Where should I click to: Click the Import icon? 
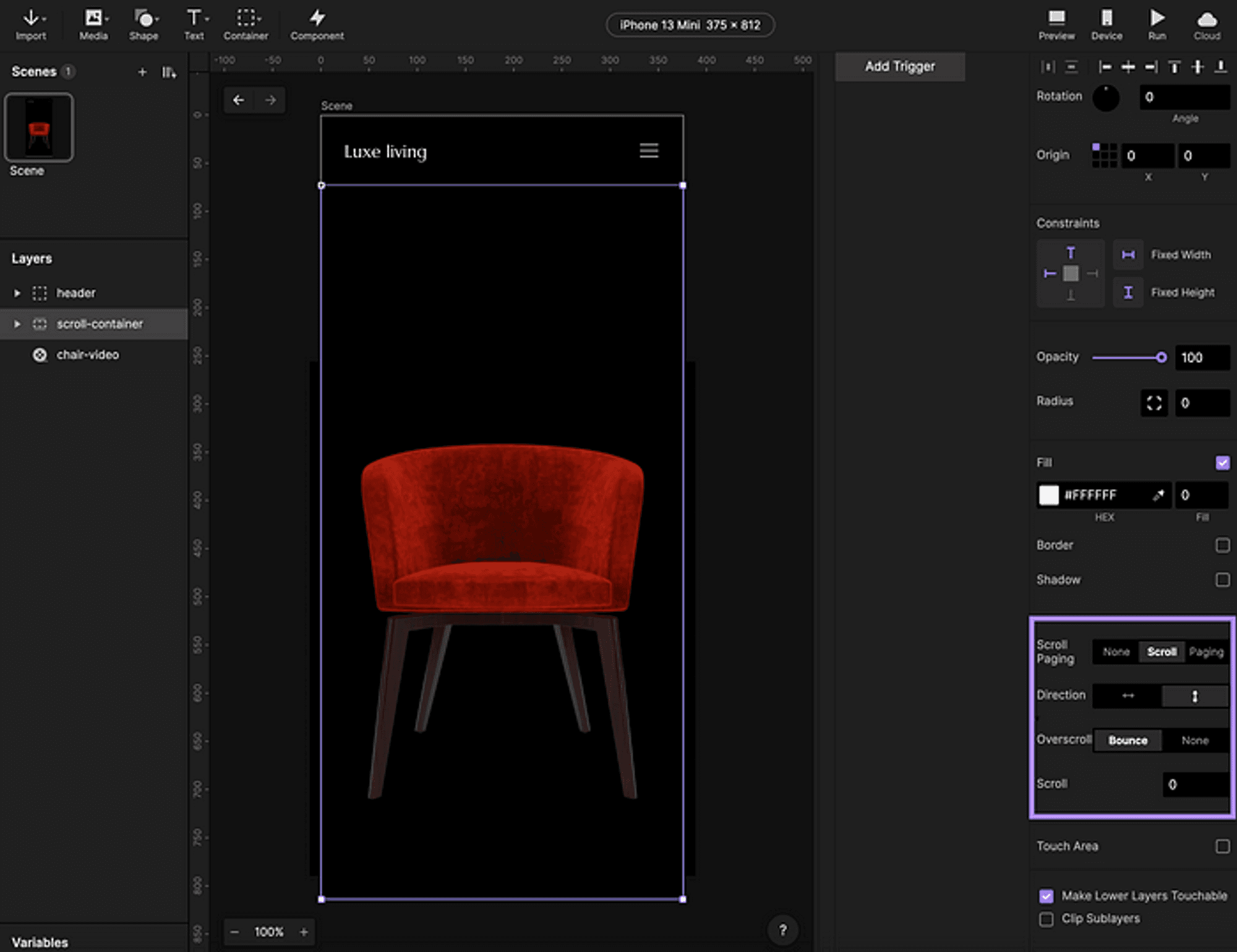coord(30,25)
